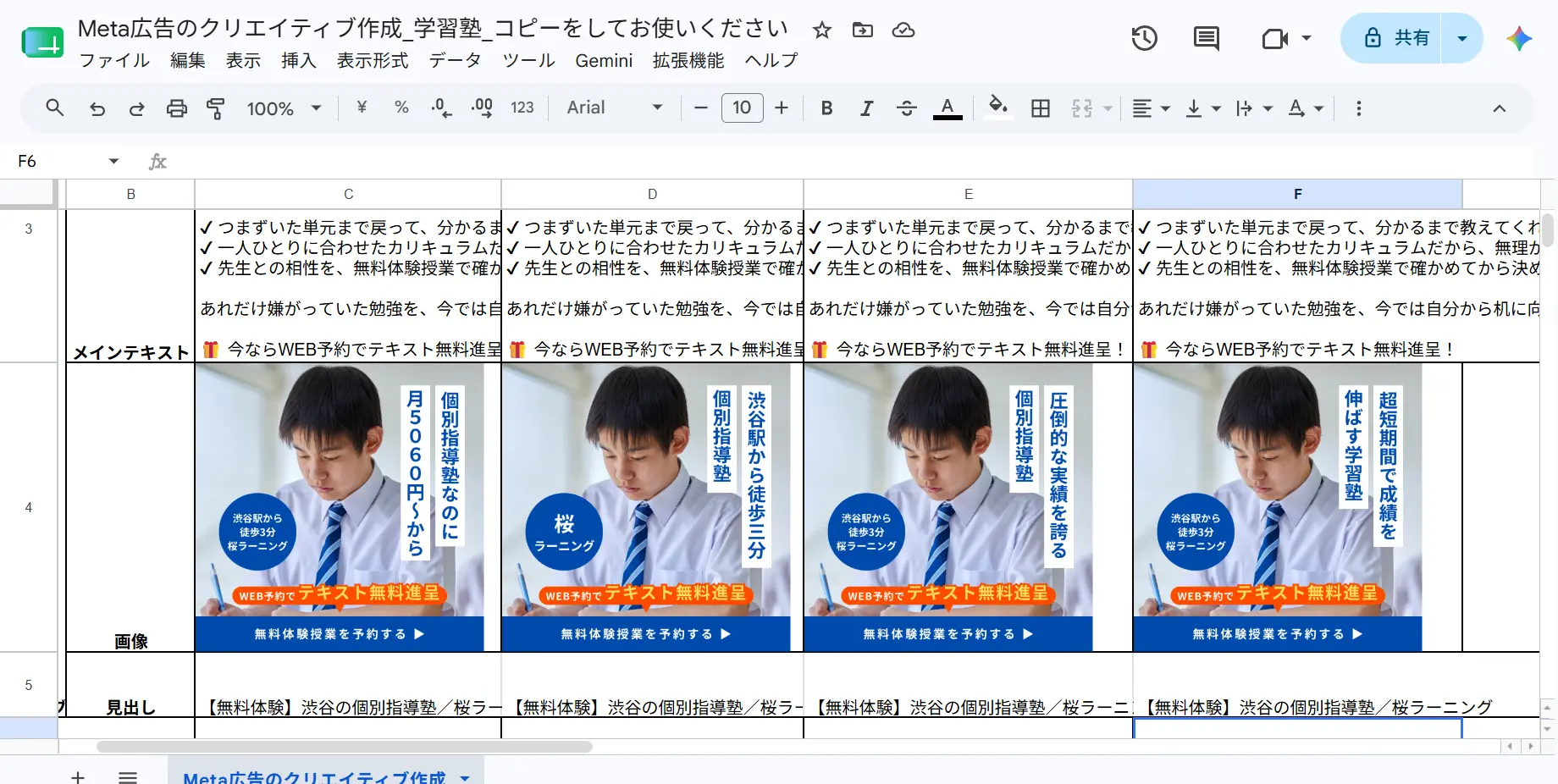Click the document title text
The width and height of the screenshot is (1558, 784).
click(433, 28)
